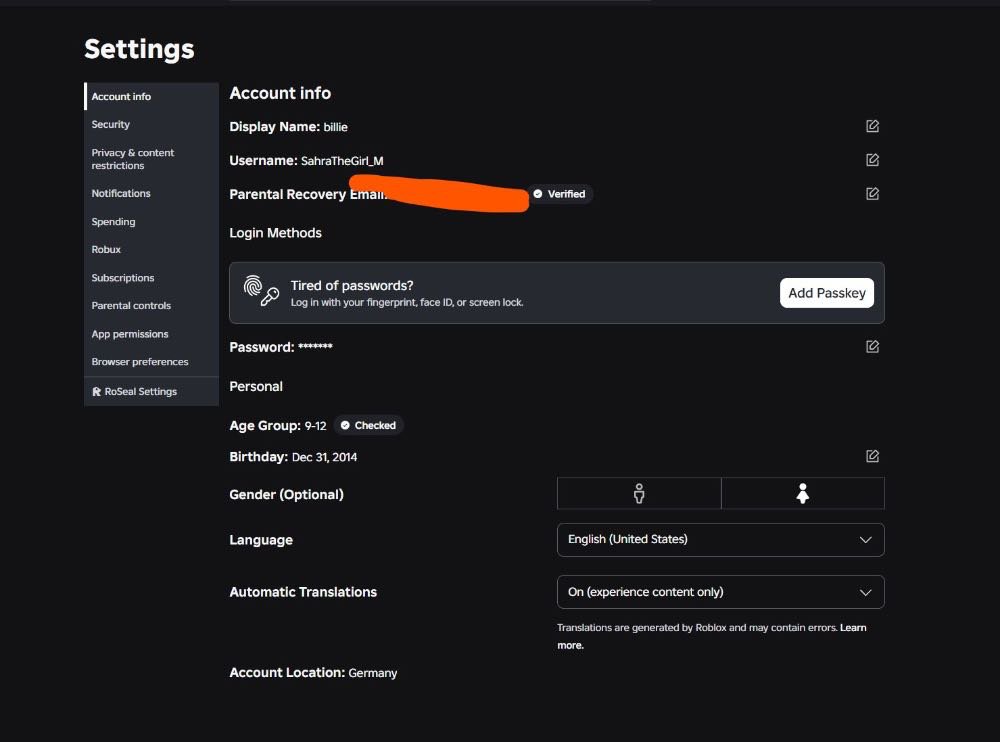Click the Age Group Checked badge
This screenshot has width=1000, height=742.
[x=369, y=426]
